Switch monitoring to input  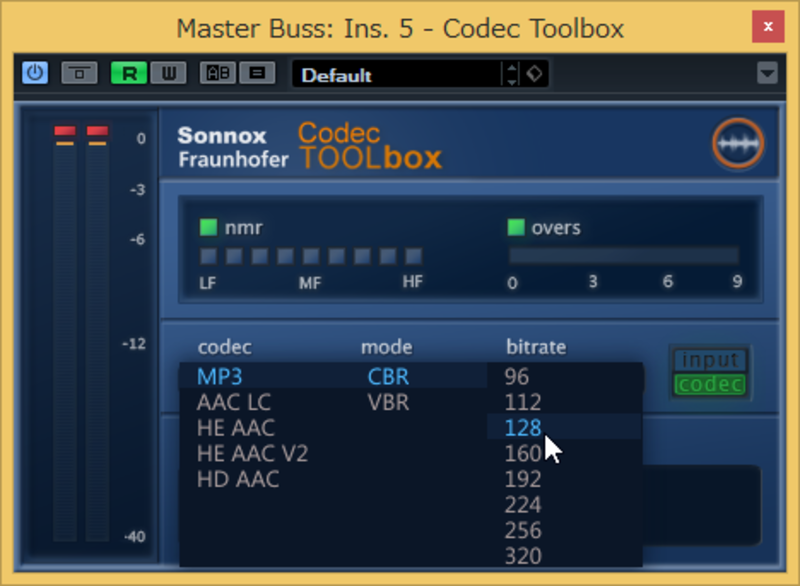tap(710, 360)
